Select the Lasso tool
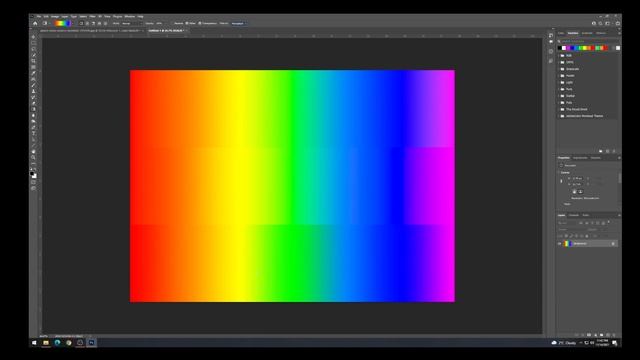The image size is (640, 360). pos(33,49)
